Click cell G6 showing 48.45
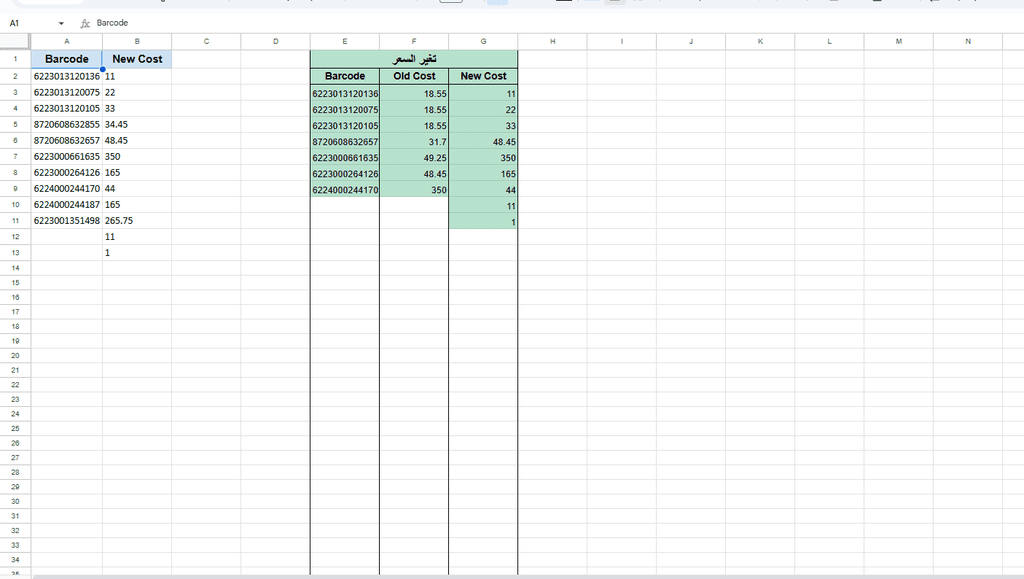1024x579 pixels. coord(483,142)
